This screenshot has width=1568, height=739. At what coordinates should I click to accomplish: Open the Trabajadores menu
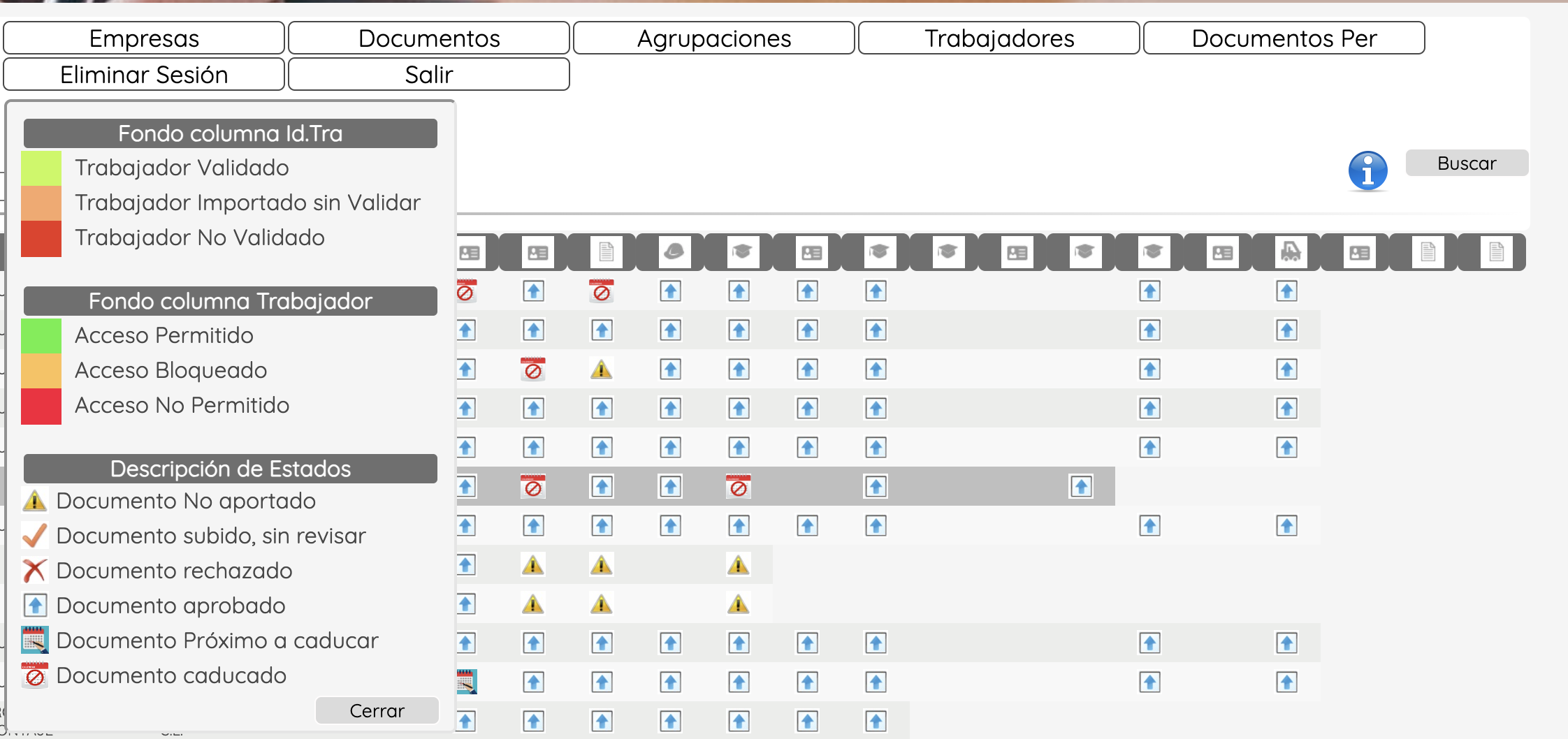click(x=999, y=38)
